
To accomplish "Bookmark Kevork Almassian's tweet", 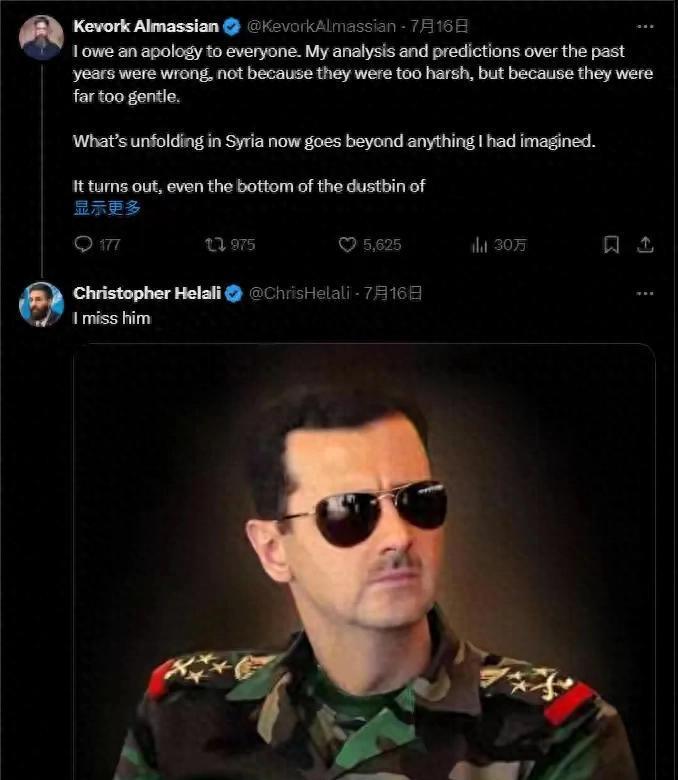I will pos(611,245).
